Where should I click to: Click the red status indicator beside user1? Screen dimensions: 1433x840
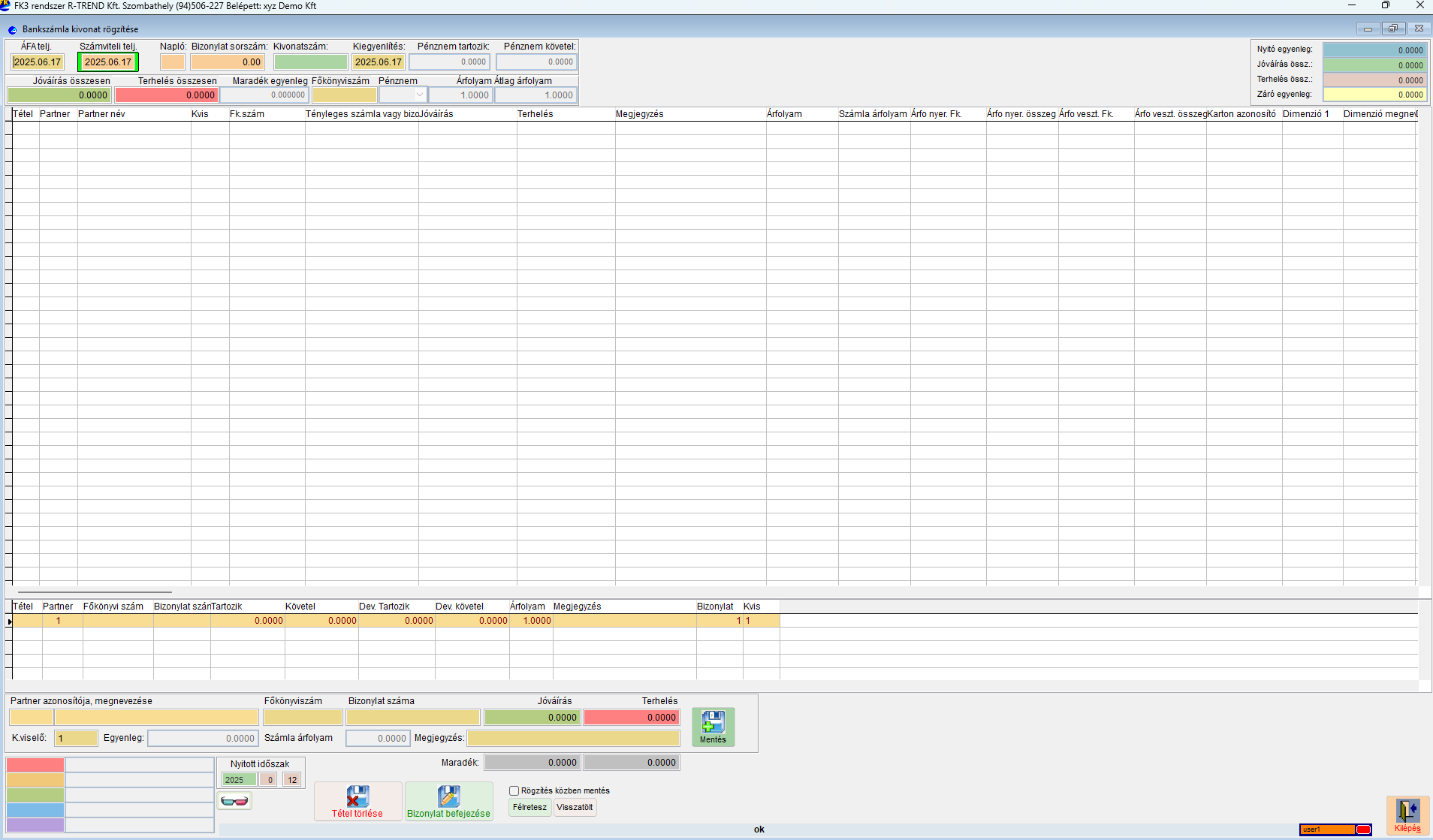[x=1363, y=829]
